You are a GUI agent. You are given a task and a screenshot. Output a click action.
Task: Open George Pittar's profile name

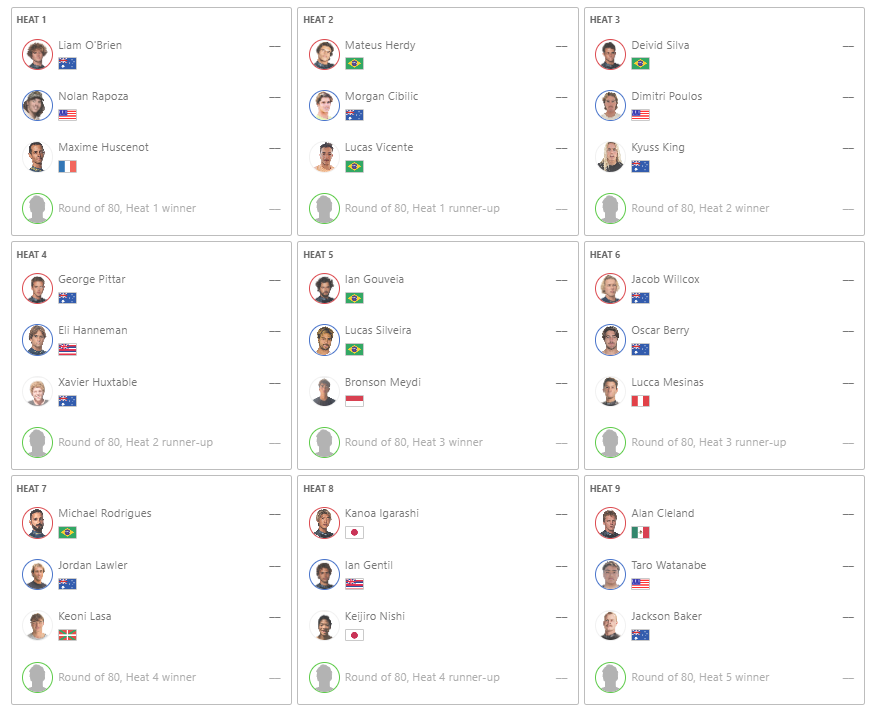tap(91, 279)
